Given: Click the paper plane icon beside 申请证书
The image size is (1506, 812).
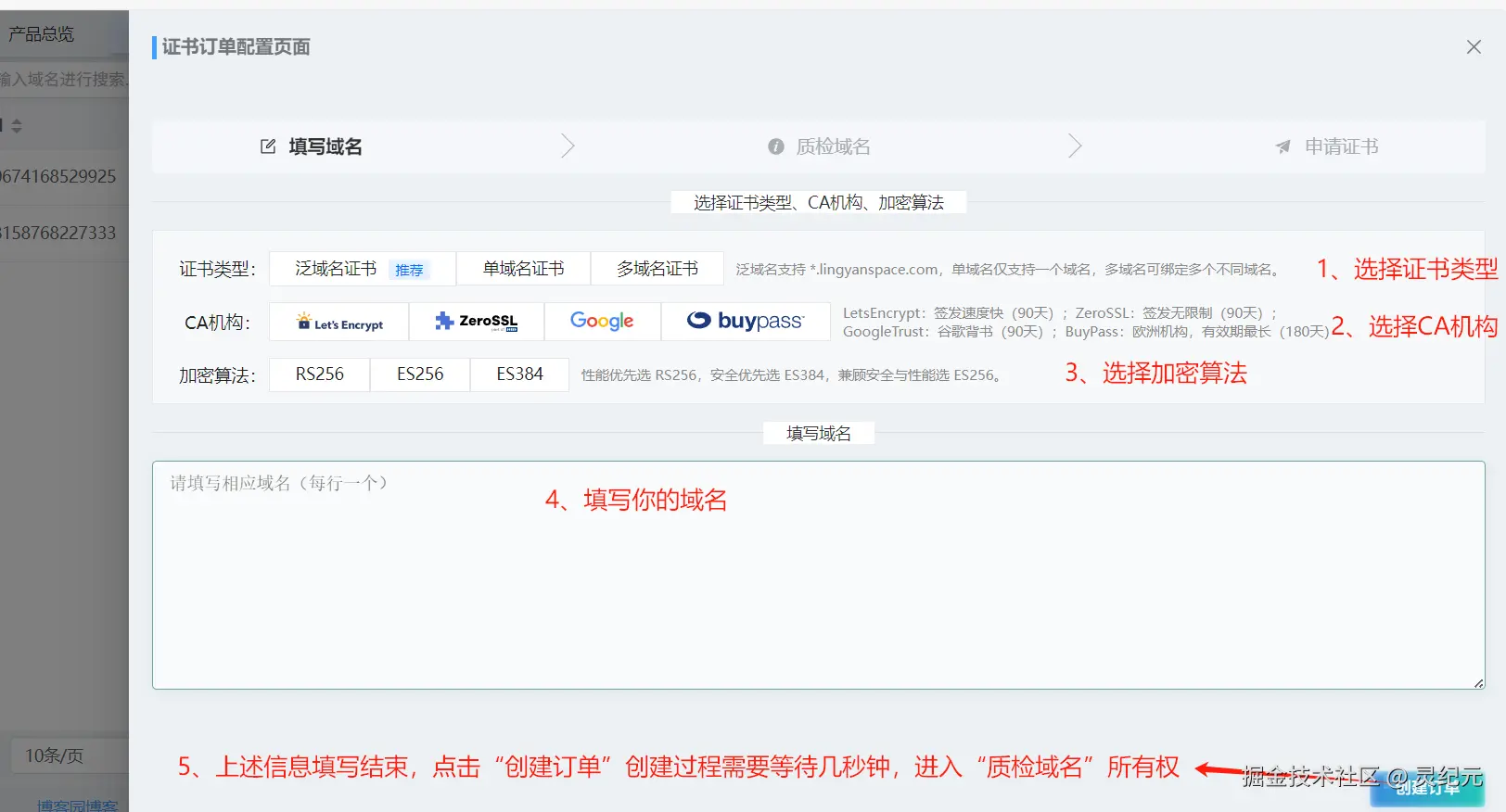Looking at the screenshot, I should (1283, 146).
